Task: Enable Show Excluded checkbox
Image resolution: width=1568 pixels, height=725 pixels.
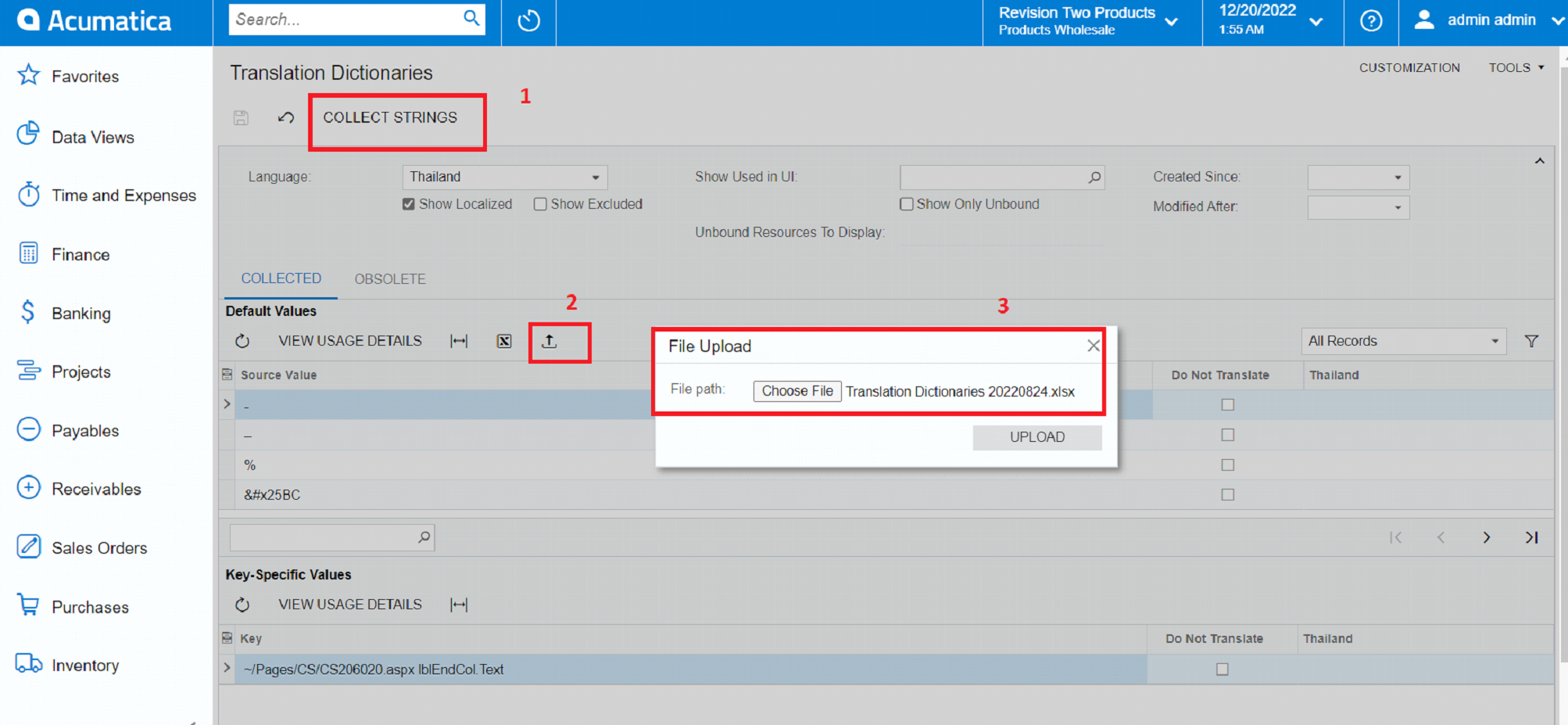Action: click(x=540, y=204)
